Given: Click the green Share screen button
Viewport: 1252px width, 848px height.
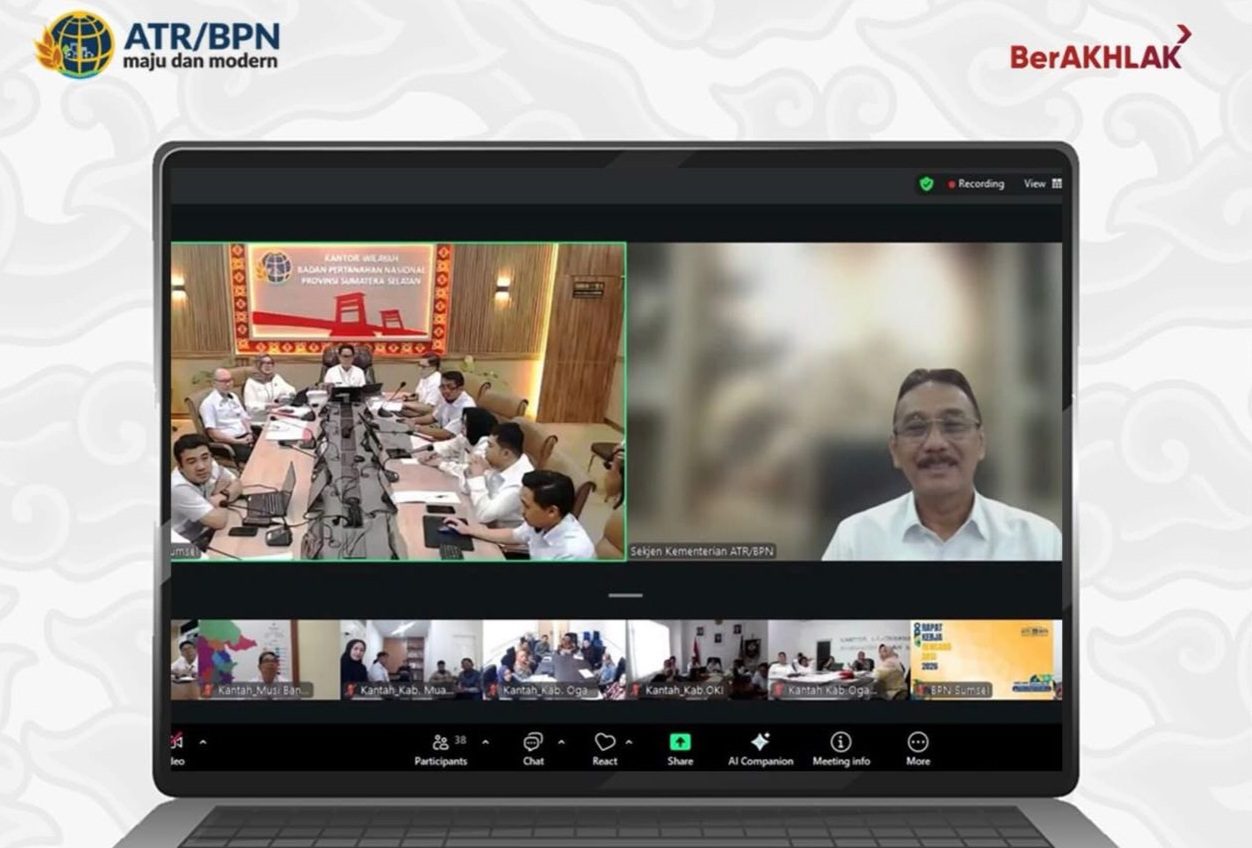Looking at the screenshot, I should (x=680, y=742).
